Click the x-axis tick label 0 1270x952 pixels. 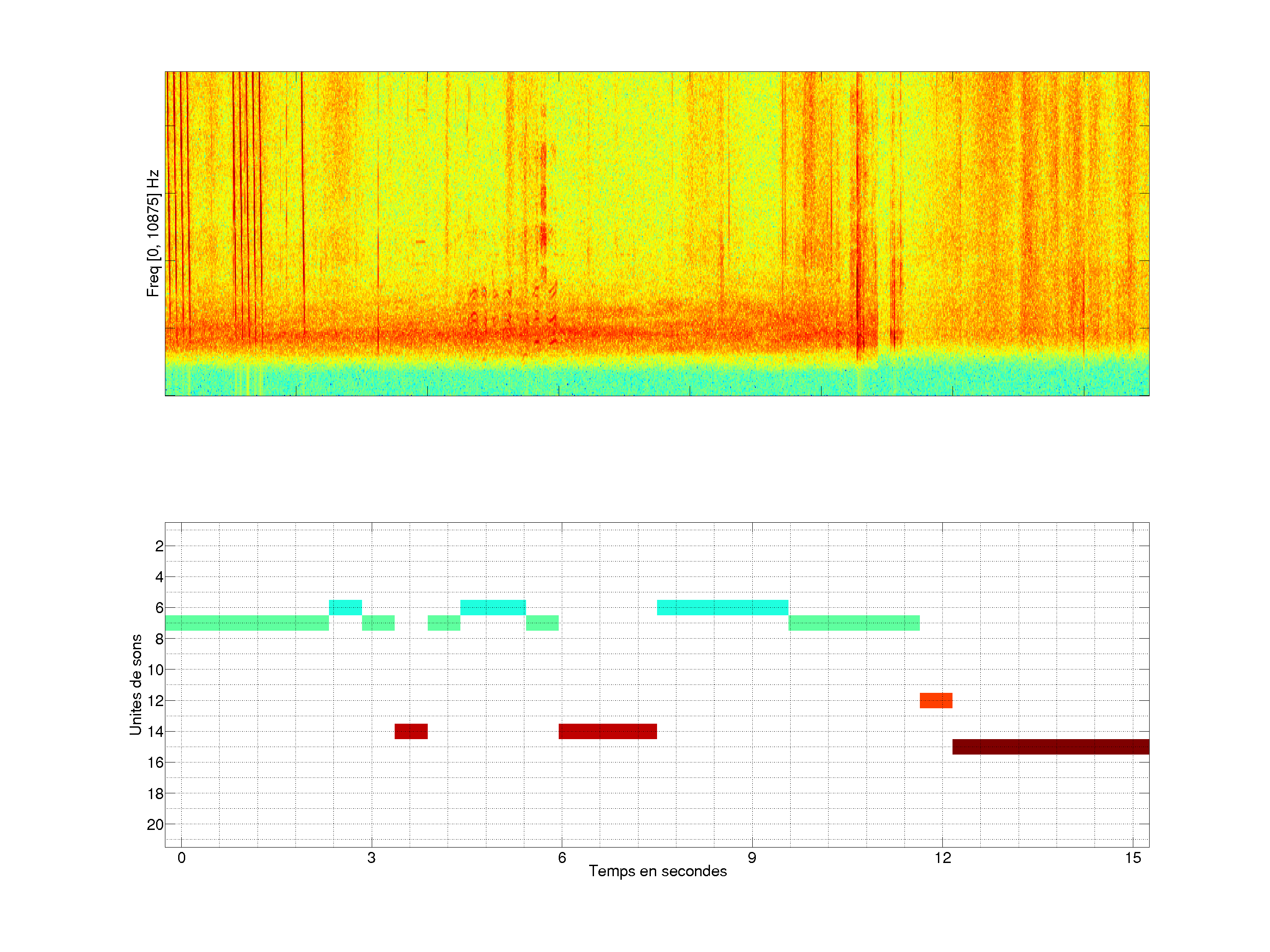point(181,858)
